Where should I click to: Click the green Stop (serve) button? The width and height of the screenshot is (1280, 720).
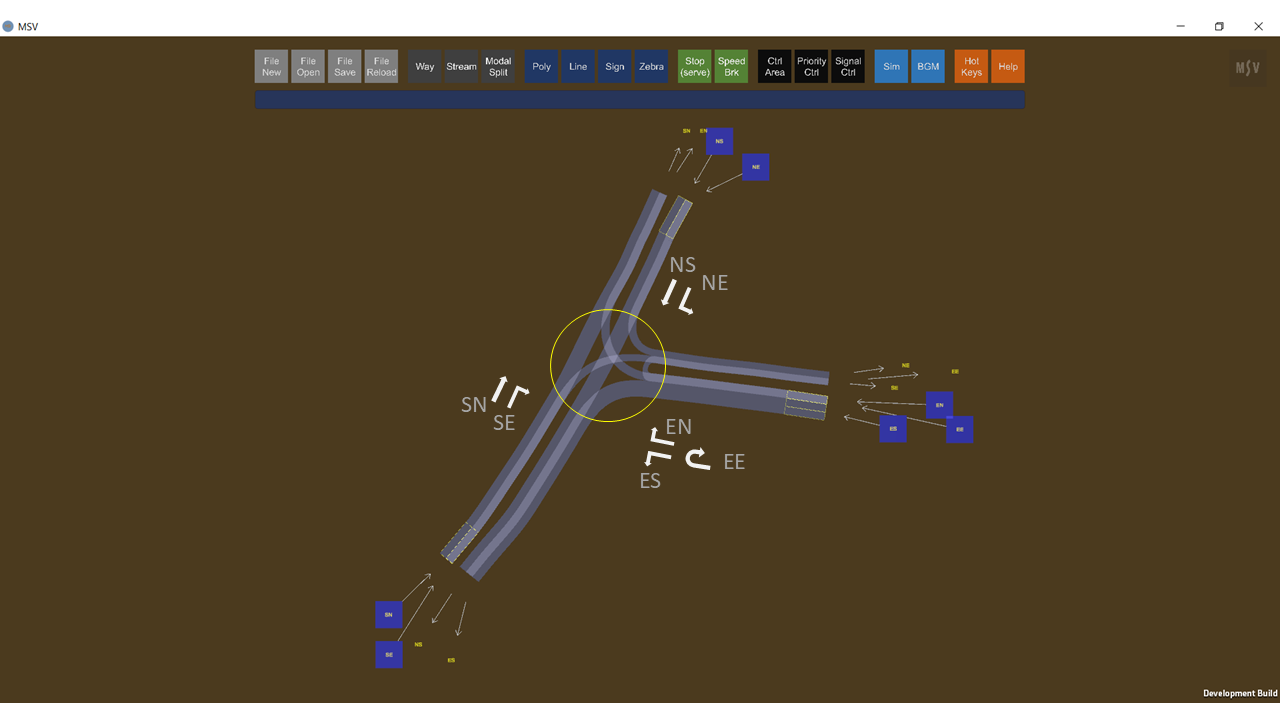click(x=694, y=67)
